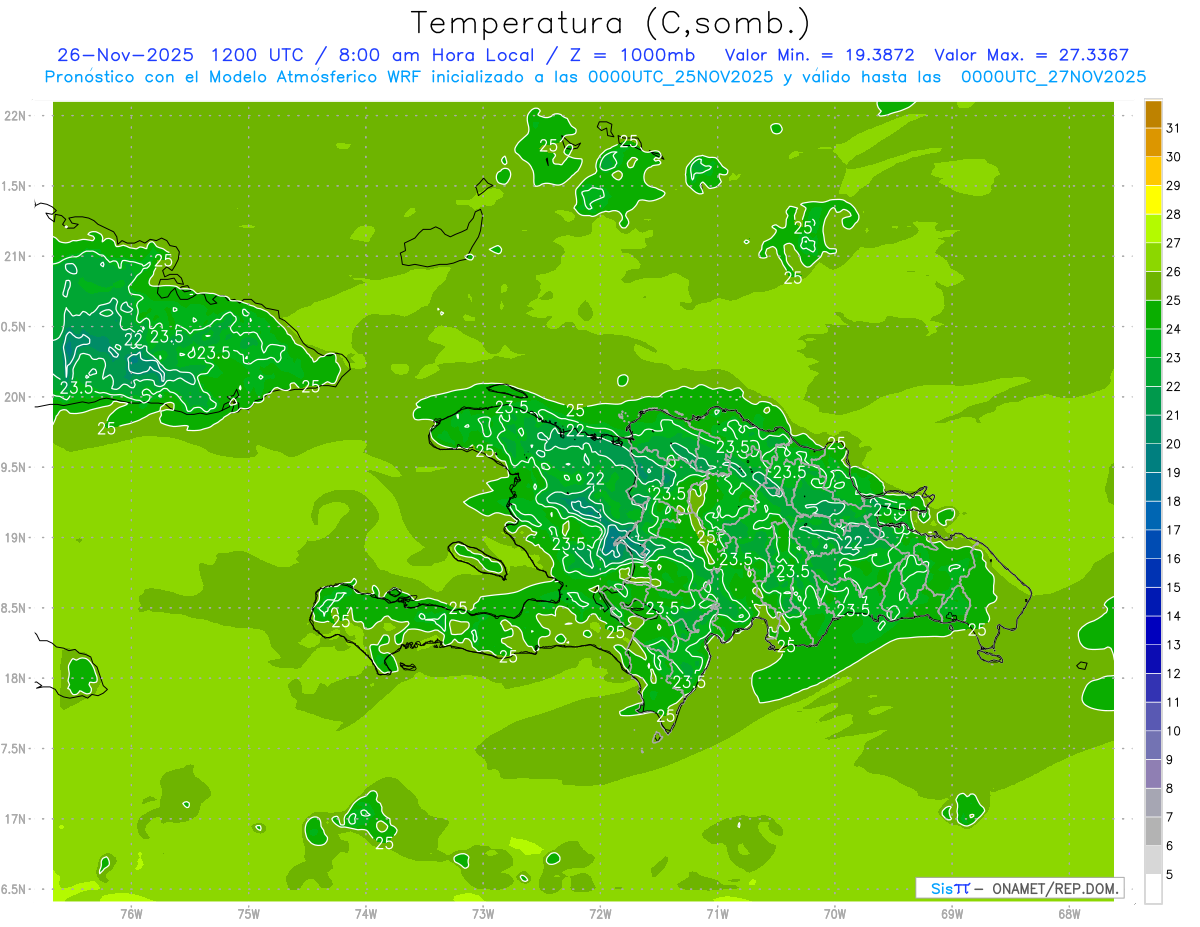This screenshot has width=1200, height=927.
Task: Click the 69W longitude axis label
Action: [x=951, y=913]
